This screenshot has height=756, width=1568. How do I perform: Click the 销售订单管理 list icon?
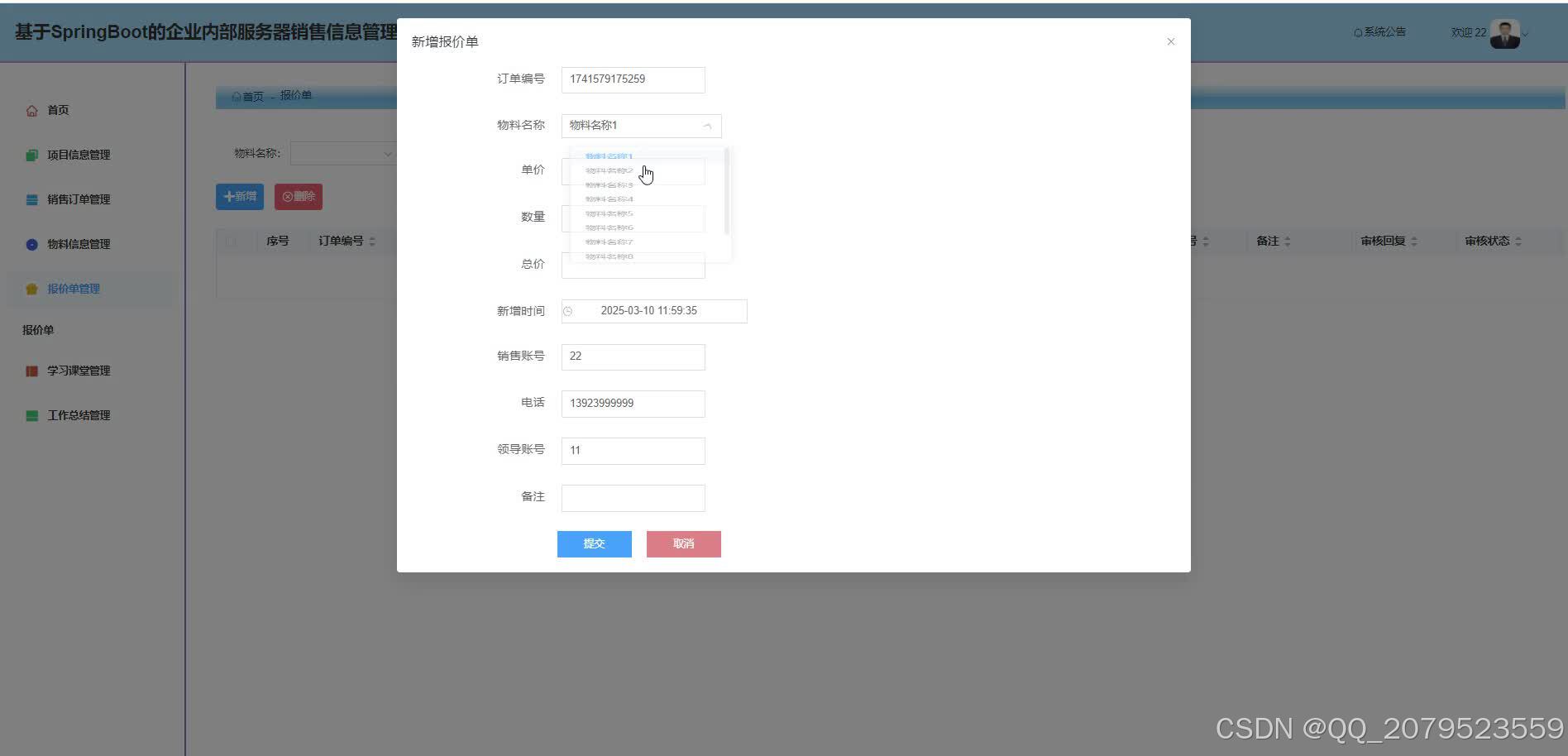point(31,200)
